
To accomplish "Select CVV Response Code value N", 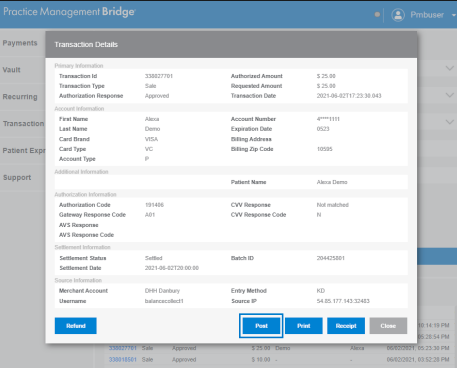I will pos(319,215).
